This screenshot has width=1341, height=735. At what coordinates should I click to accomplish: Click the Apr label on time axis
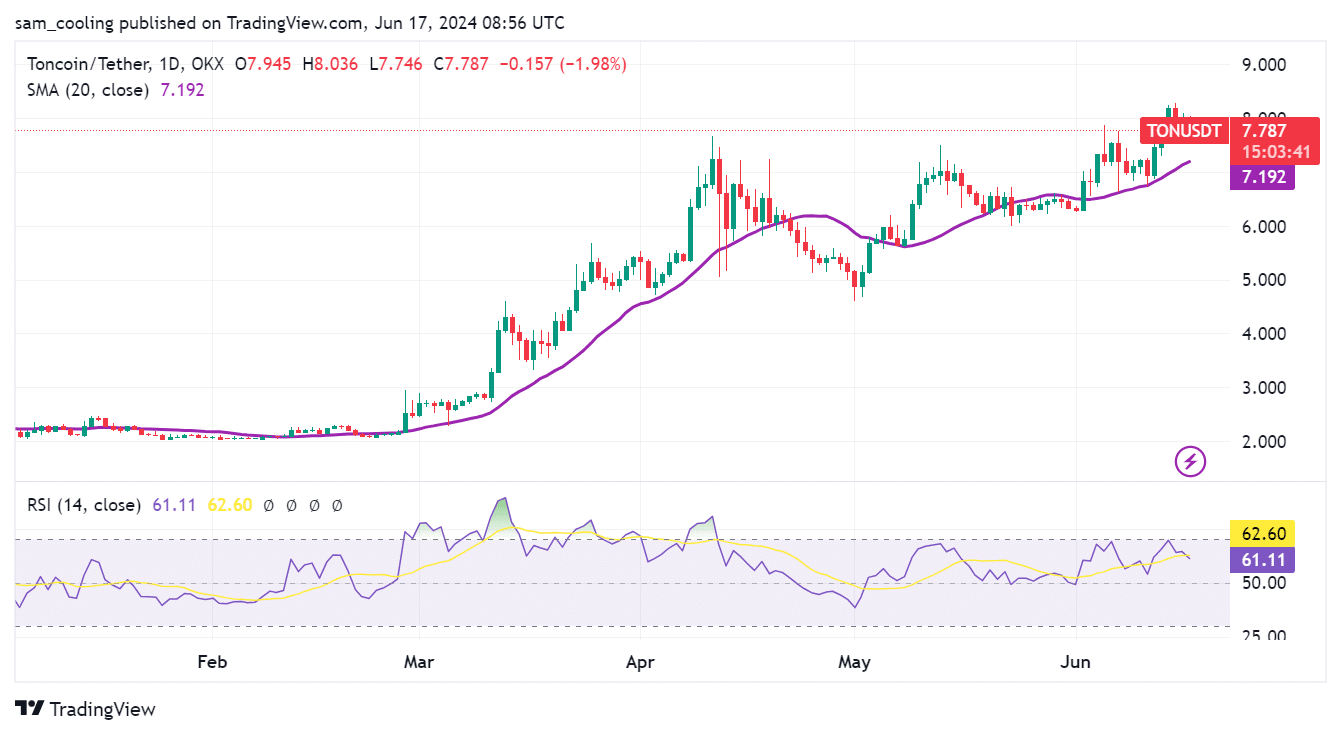tap(640, 662)
